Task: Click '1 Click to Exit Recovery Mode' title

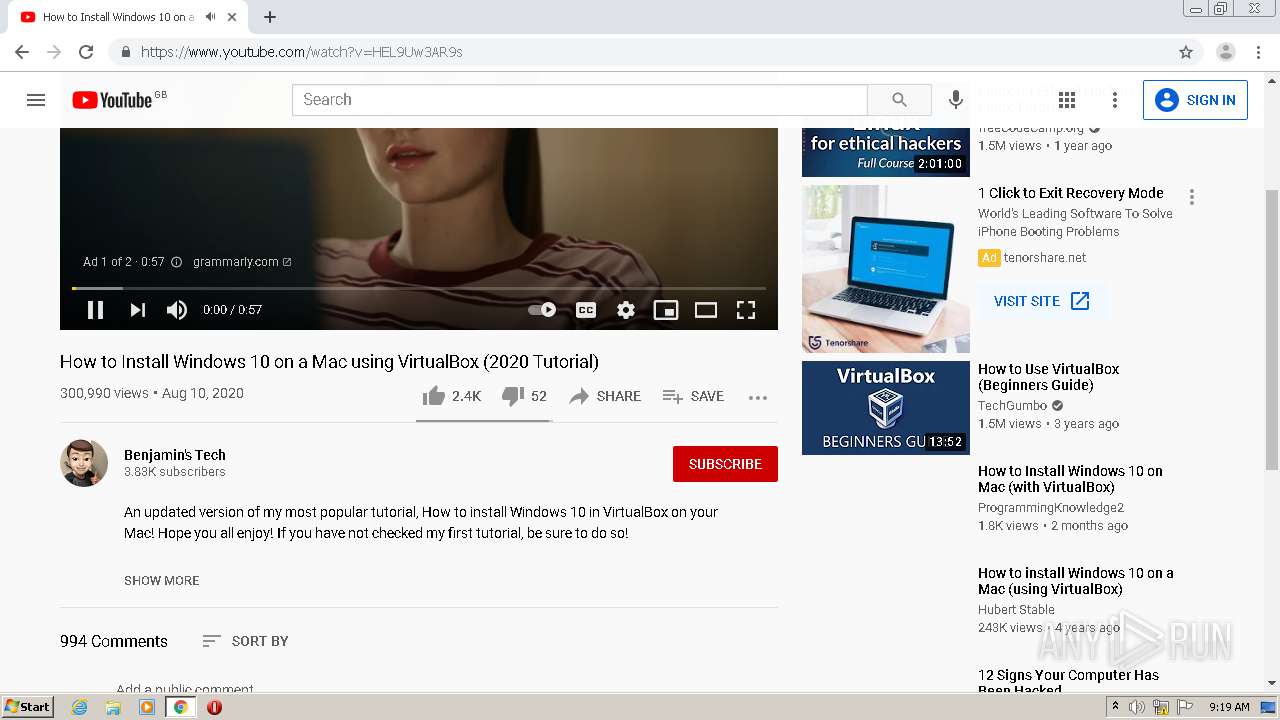Action: (x=1071, y=193)
